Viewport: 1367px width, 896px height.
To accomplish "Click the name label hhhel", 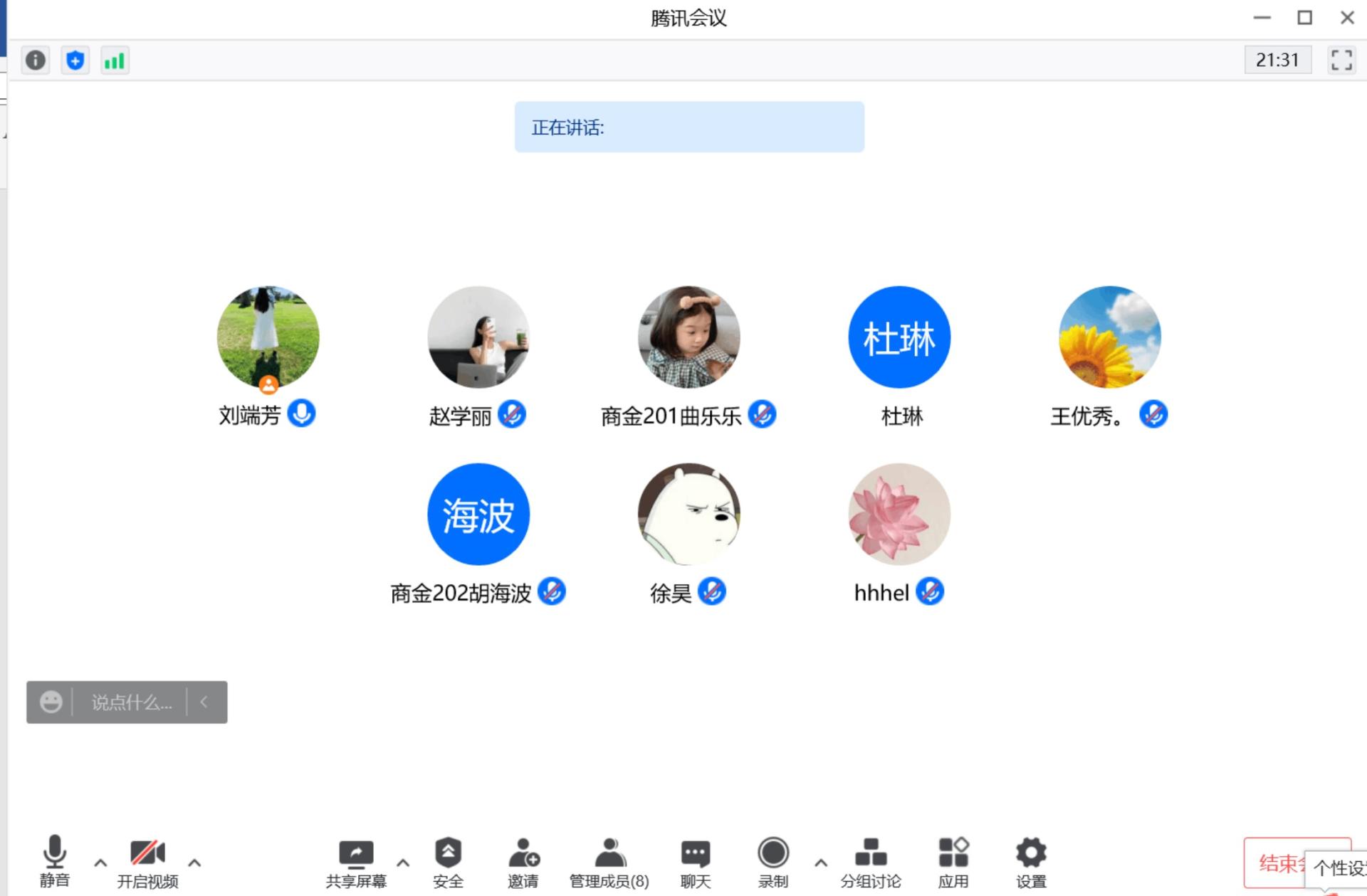I will coord(881,592).
